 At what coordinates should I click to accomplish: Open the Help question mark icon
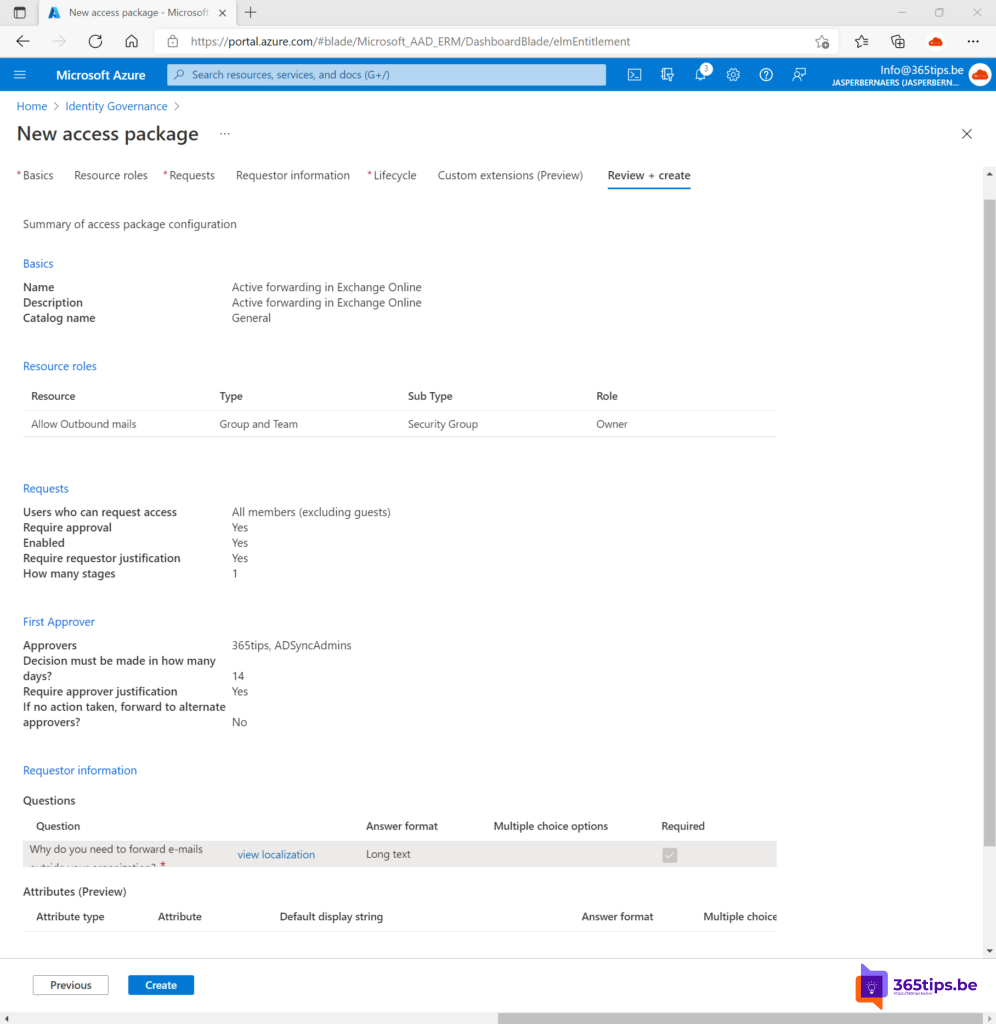765,74
